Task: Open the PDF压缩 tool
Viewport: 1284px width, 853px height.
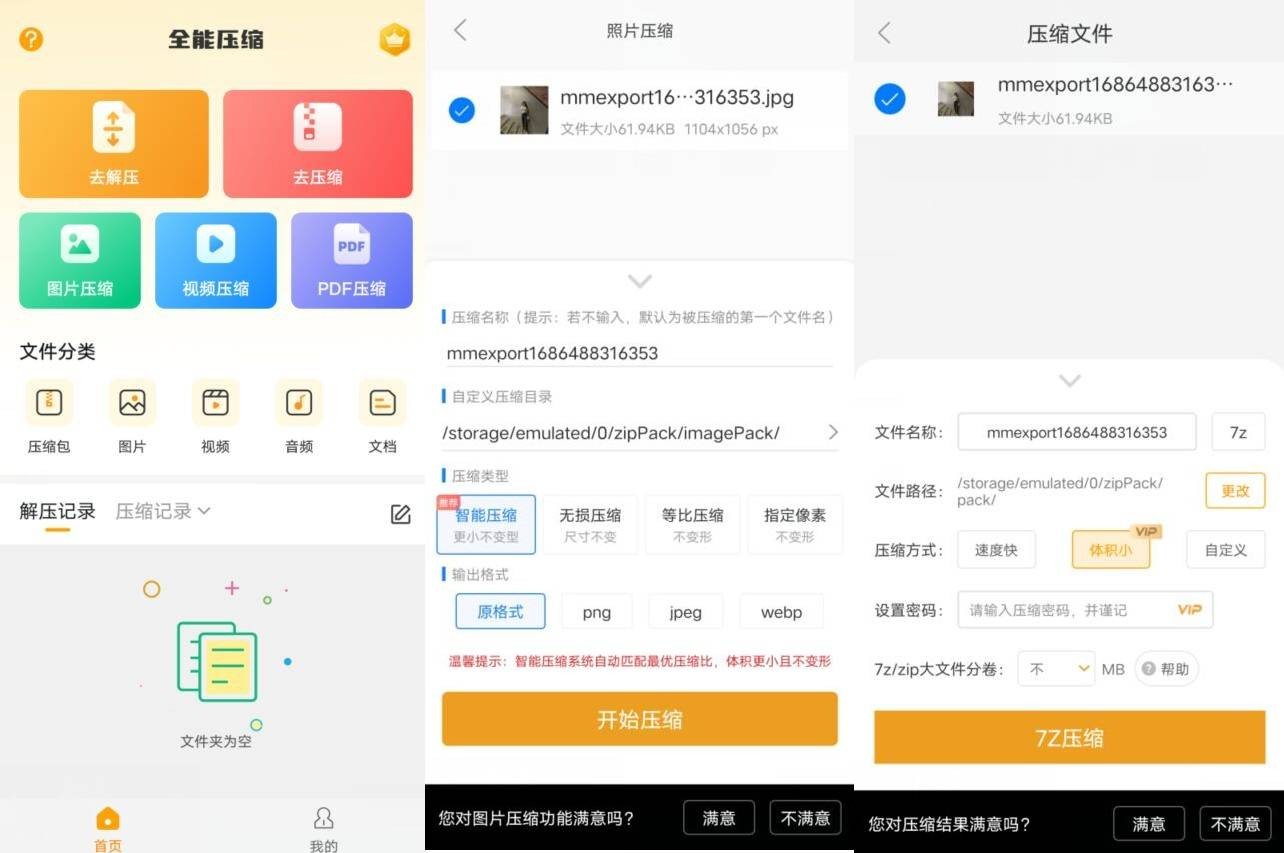Action: 351,260
